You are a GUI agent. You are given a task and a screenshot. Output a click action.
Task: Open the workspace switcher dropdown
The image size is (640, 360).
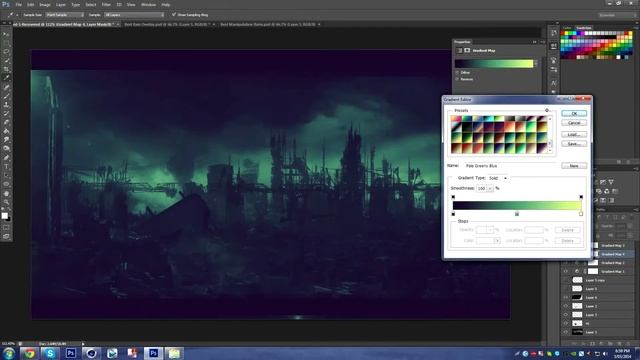617,15
